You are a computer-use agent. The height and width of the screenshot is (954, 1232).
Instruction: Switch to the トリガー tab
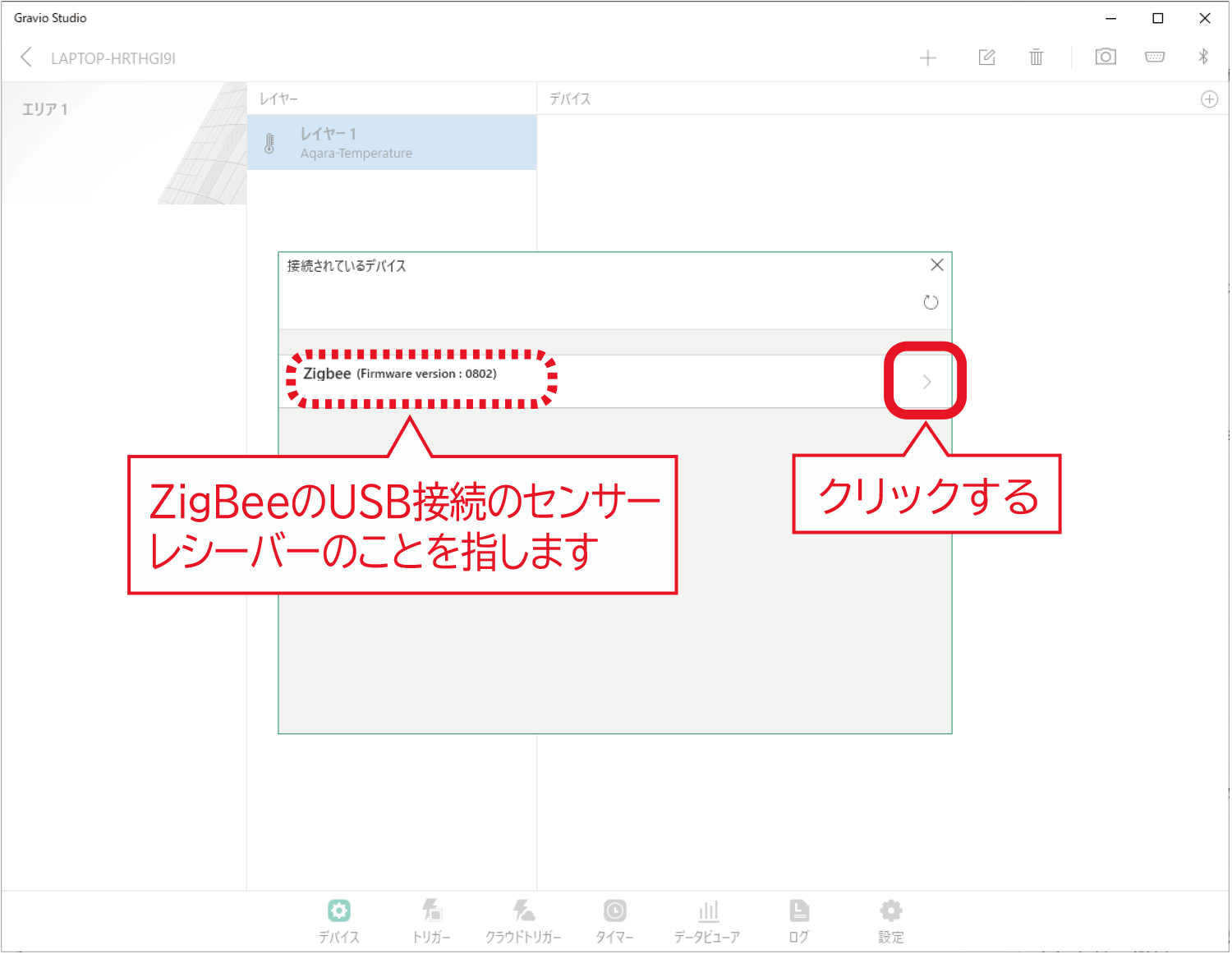click(431, 921)
